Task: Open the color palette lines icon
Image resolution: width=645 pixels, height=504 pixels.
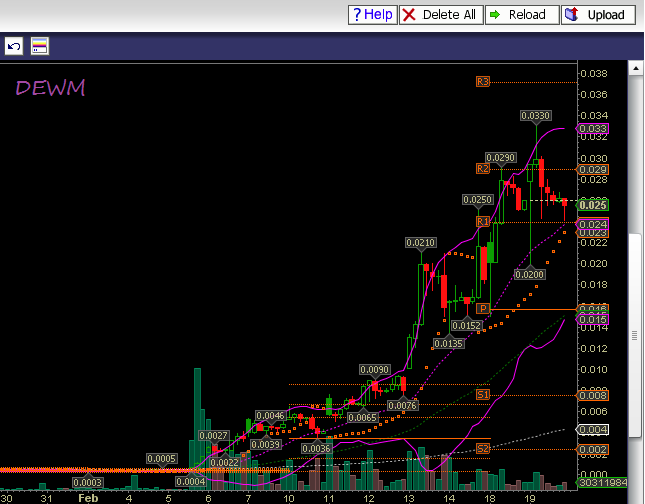Action: [x=40, y=46]
